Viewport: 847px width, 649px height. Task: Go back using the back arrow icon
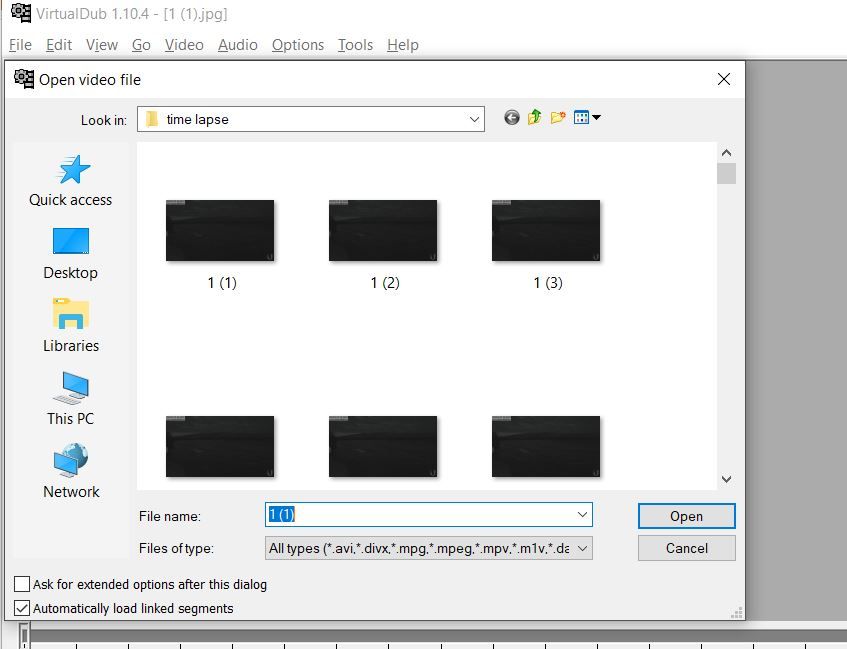click(x=512, y=117)
